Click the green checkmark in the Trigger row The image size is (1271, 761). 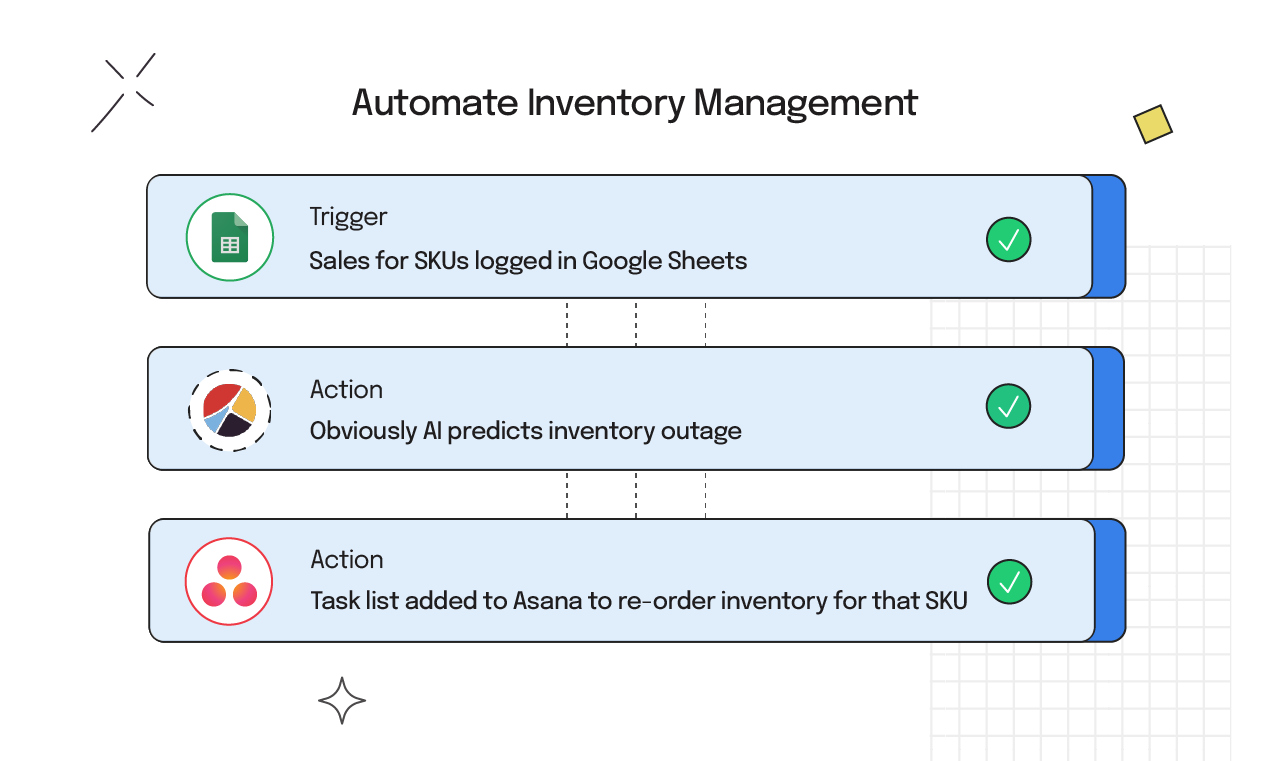pyautogui.click(x=1008, y=240)
